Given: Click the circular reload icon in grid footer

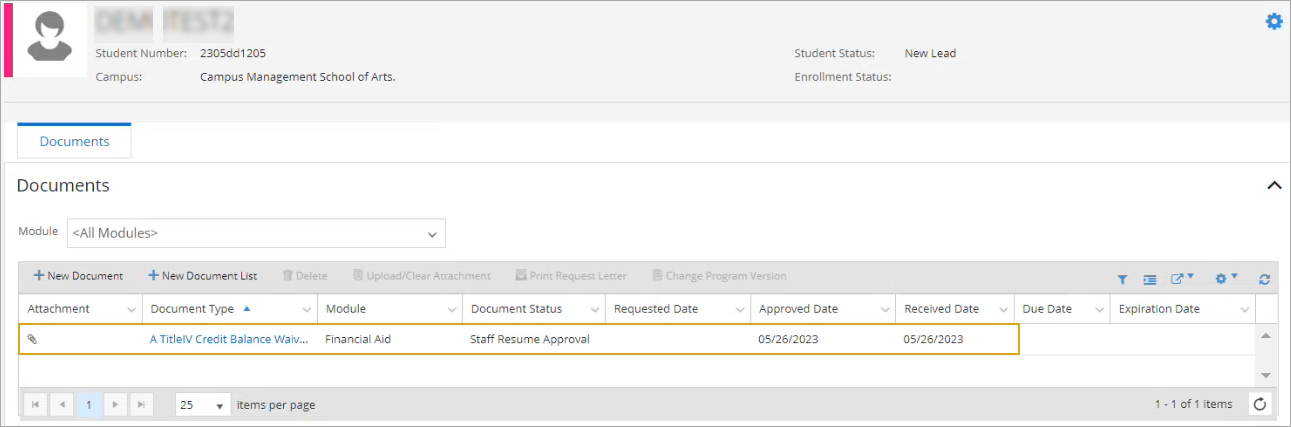Looking at the screenshot, I should point(1260,404).
